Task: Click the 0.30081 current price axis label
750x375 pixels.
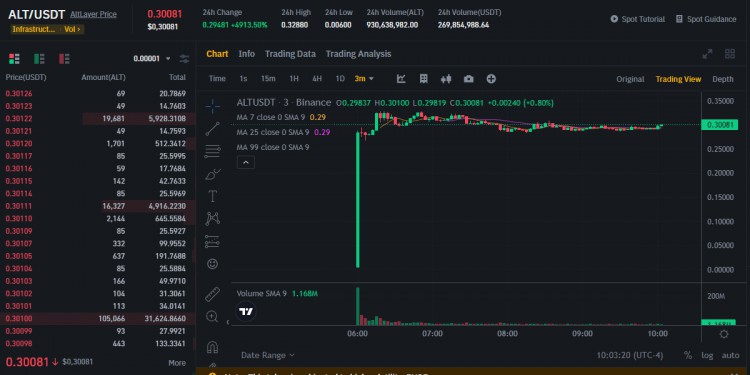Action: tap(719, 125)
